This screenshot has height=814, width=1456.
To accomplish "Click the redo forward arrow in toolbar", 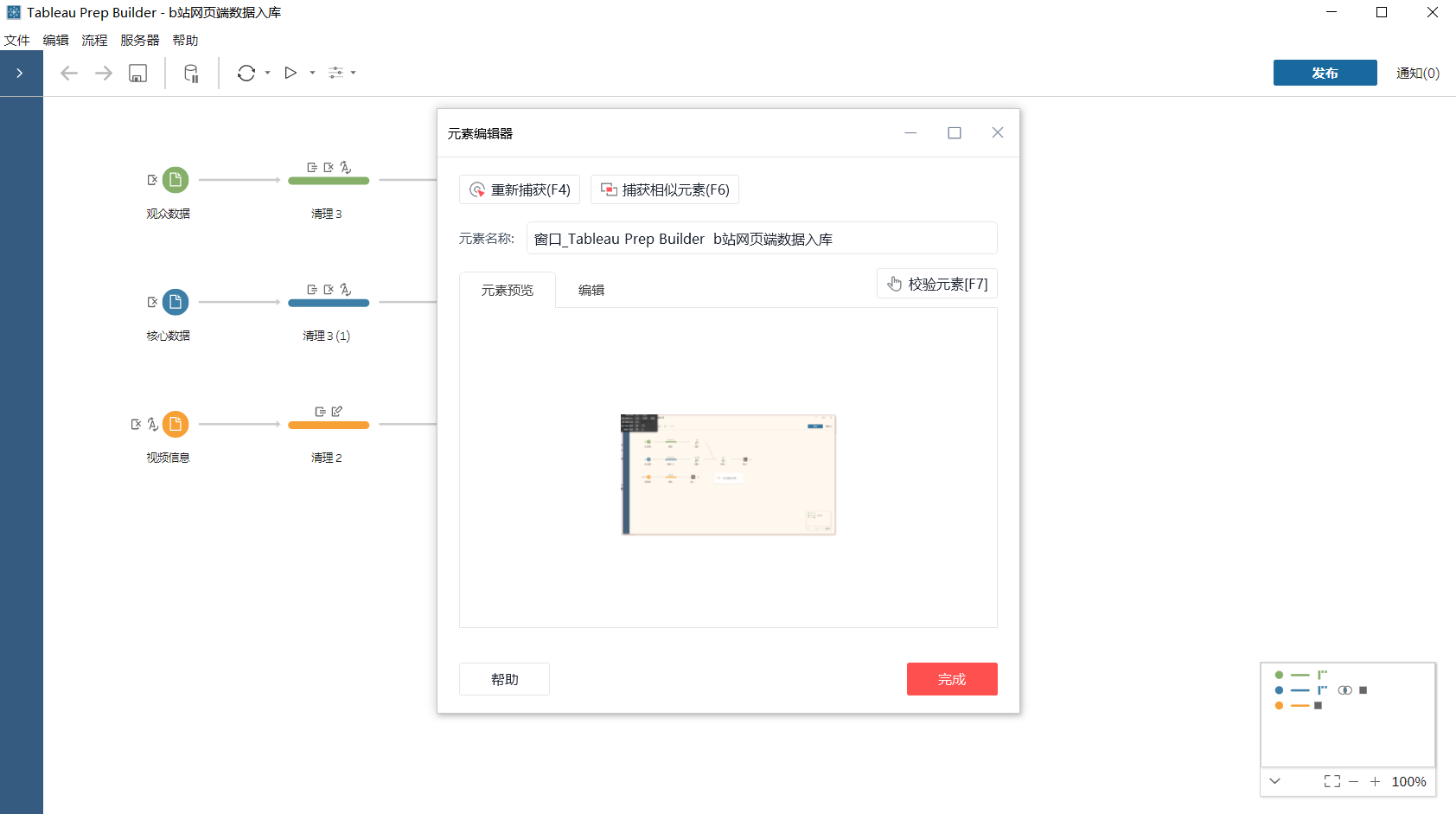I will [x=104, y=74].
